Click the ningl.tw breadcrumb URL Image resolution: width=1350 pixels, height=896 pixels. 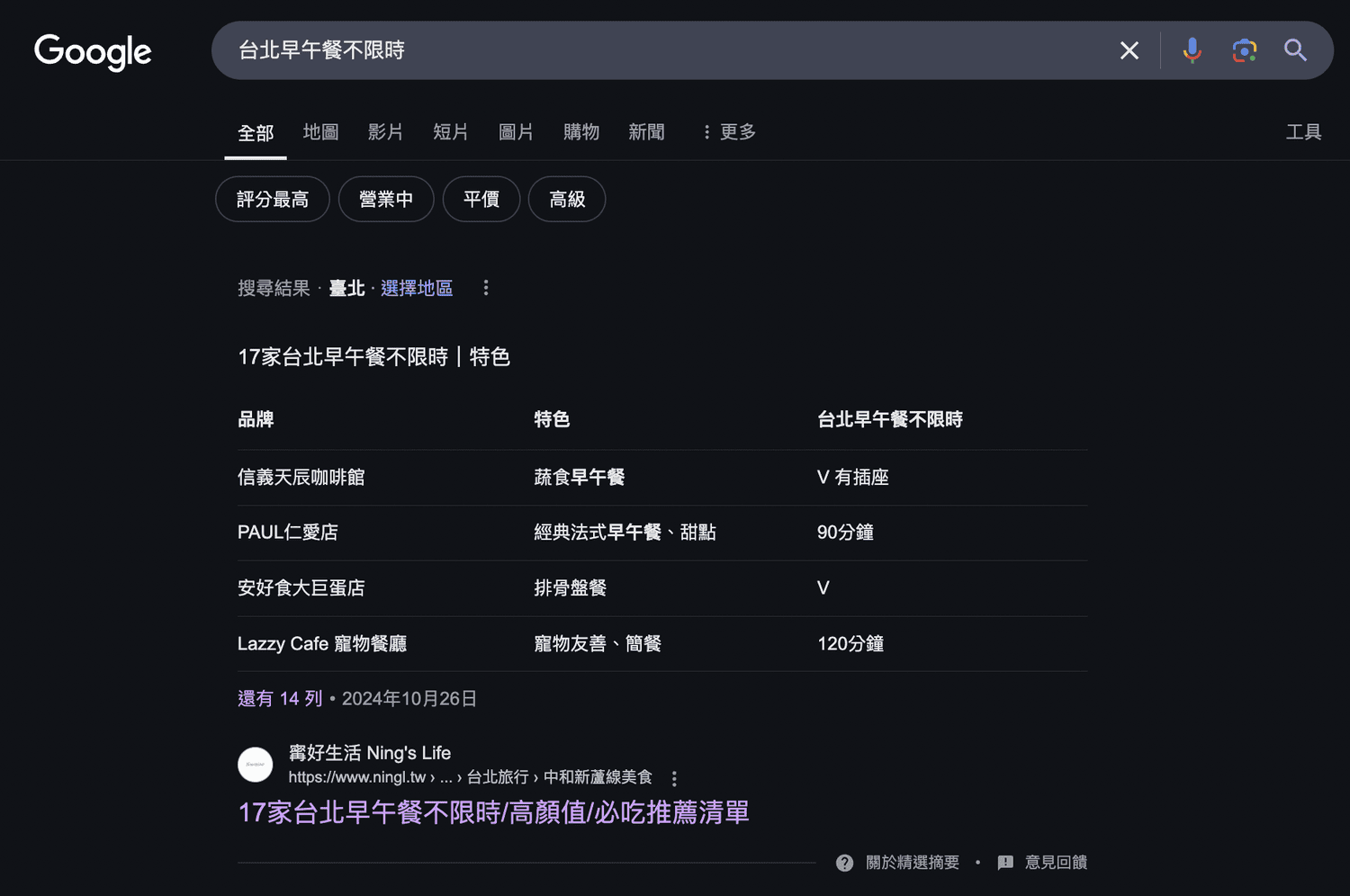pyautogui.click(x=470, y=777)
